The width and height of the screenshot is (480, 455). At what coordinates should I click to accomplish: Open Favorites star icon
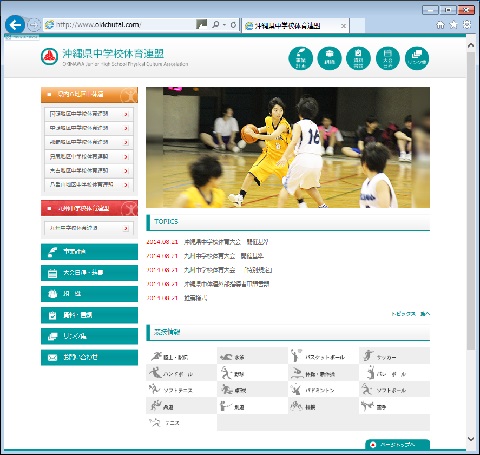[454, 25]
